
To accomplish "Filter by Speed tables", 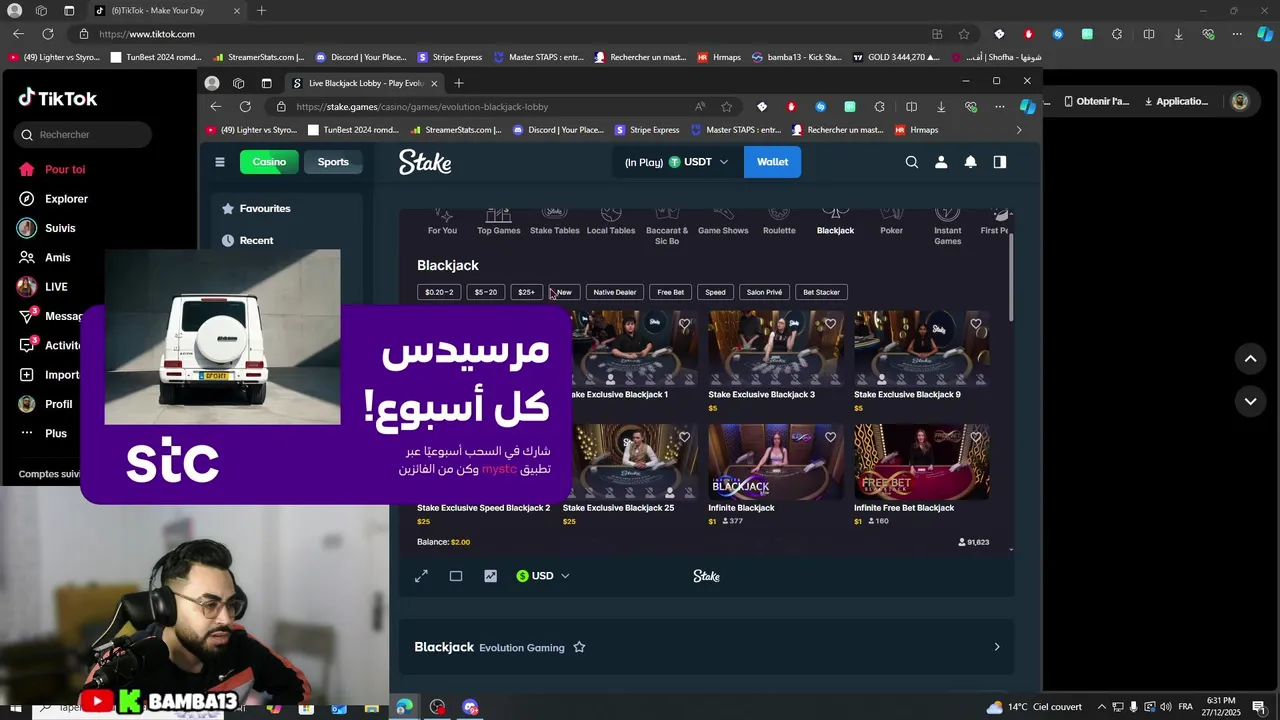I will [x=715, y=292].
